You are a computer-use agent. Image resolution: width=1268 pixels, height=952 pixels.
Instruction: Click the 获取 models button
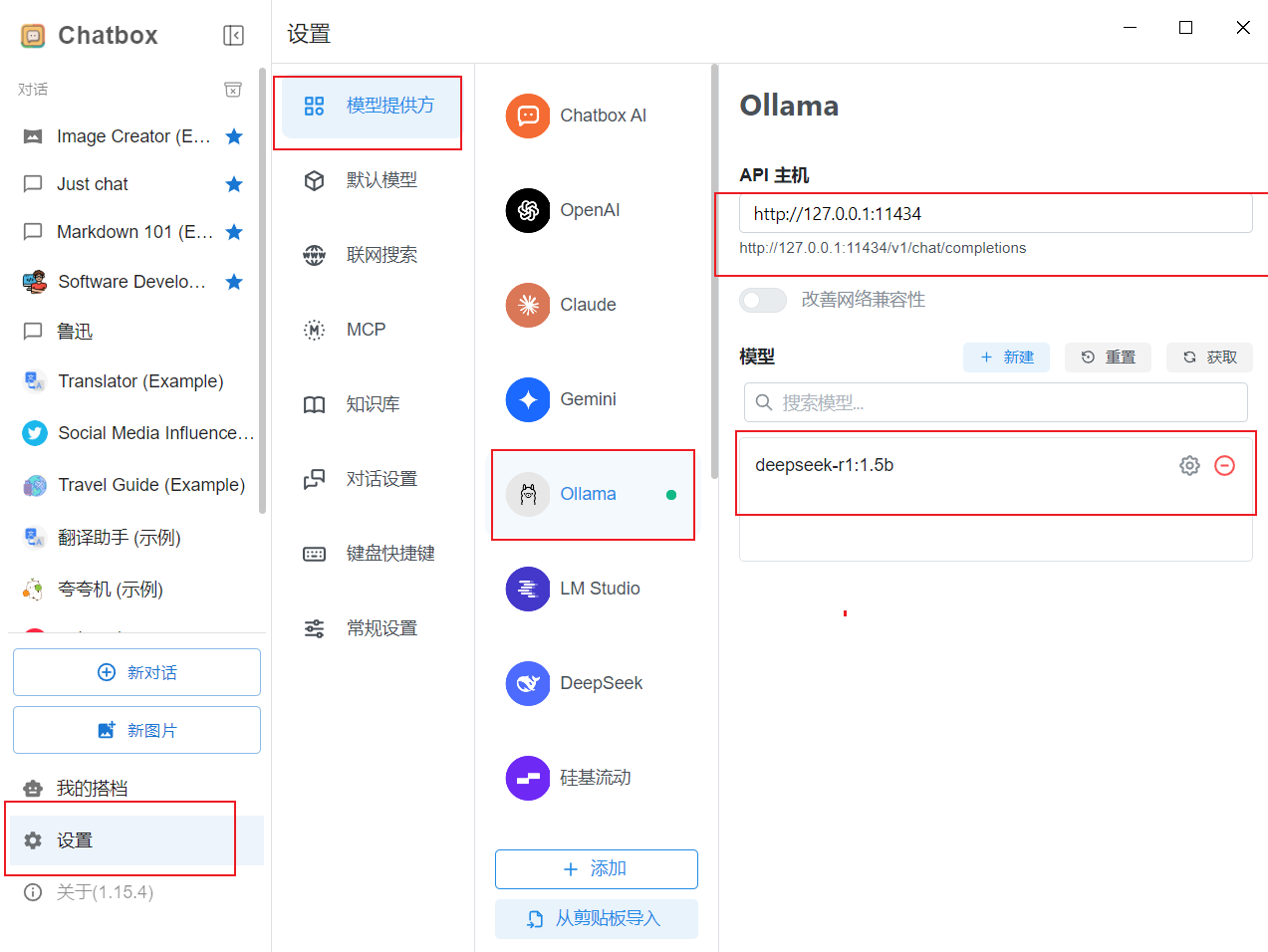click(x=1209, y=357)
